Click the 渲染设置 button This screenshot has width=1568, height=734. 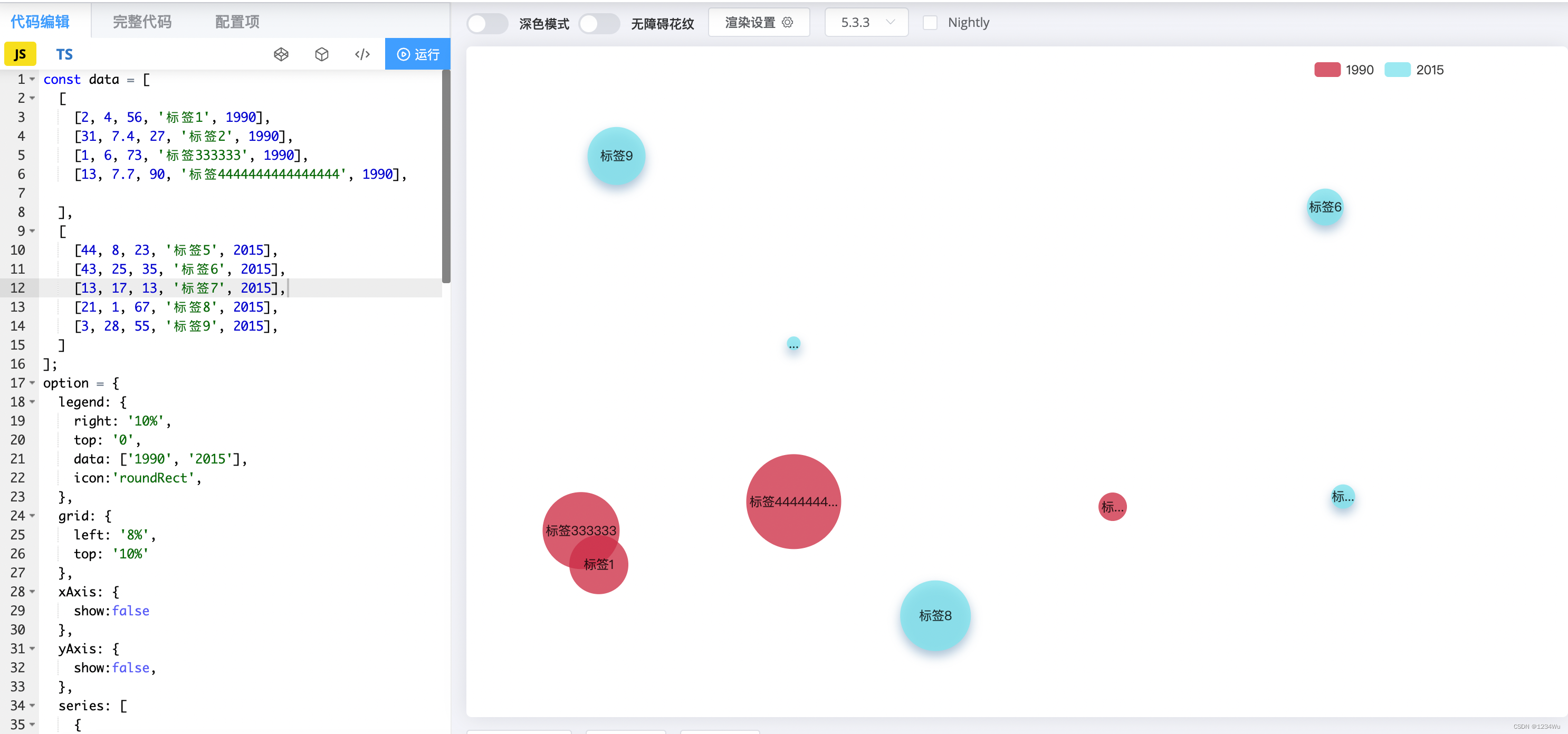759,23
